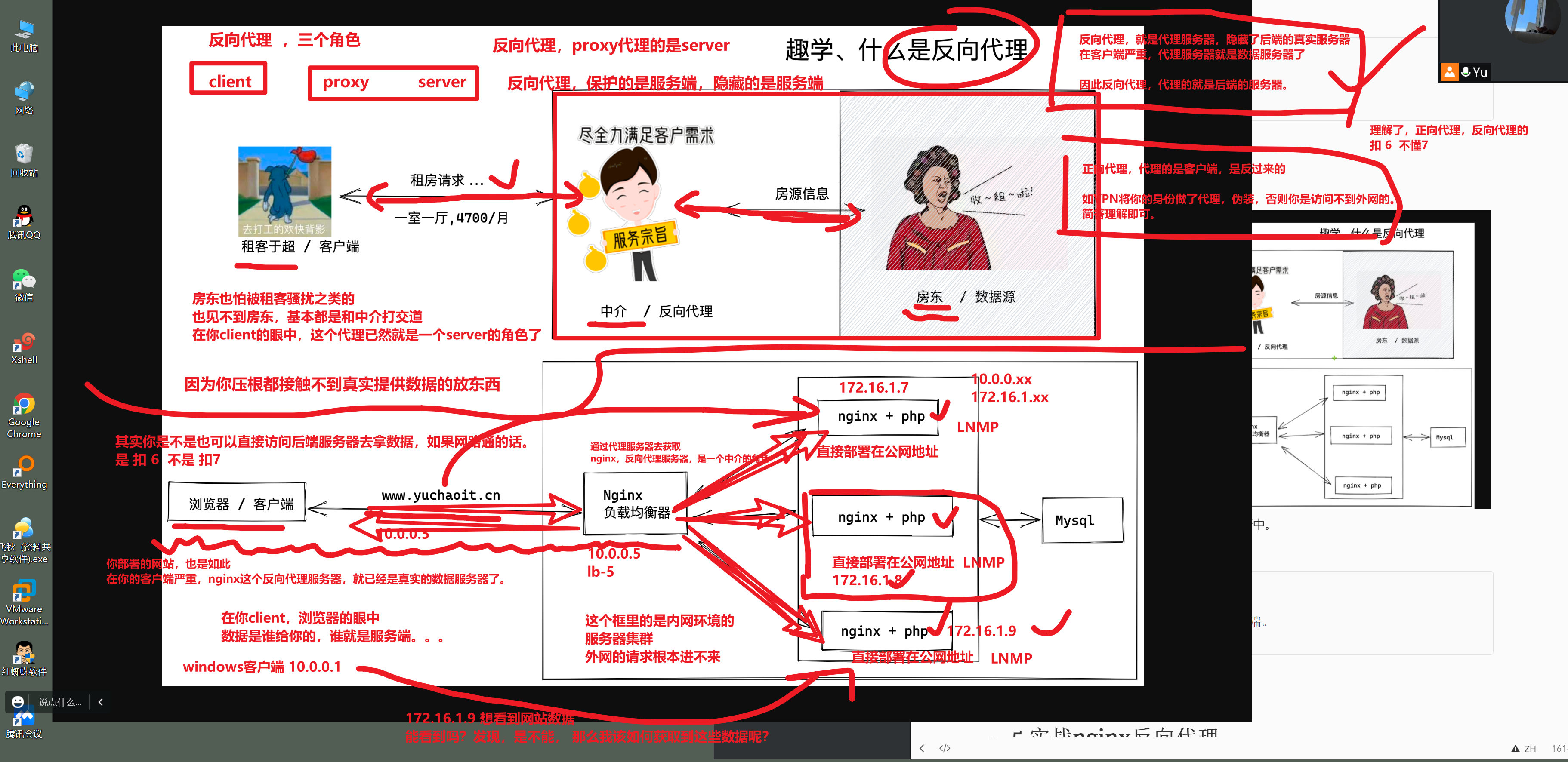Viewport: 1568px width, 762px height.
Task: Open the Google Chrome desktop shortcut
Action: (25, 415)
